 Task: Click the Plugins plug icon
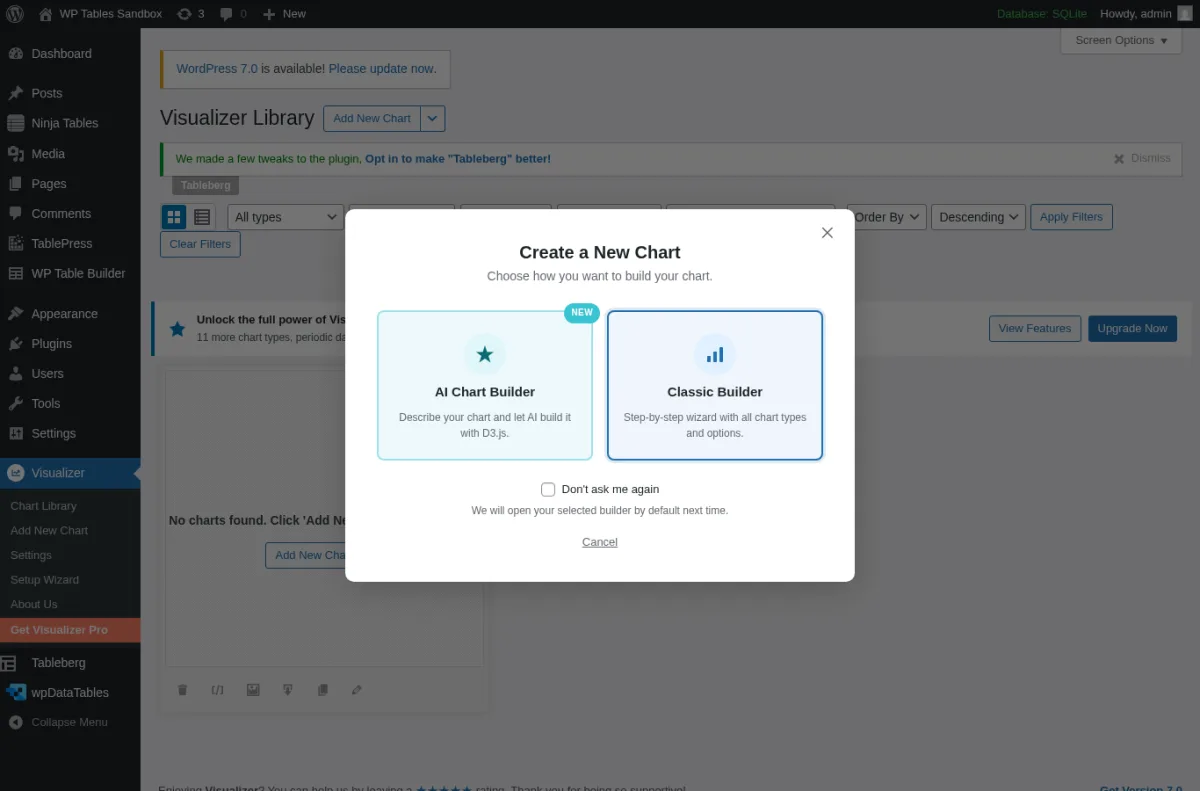16,344
